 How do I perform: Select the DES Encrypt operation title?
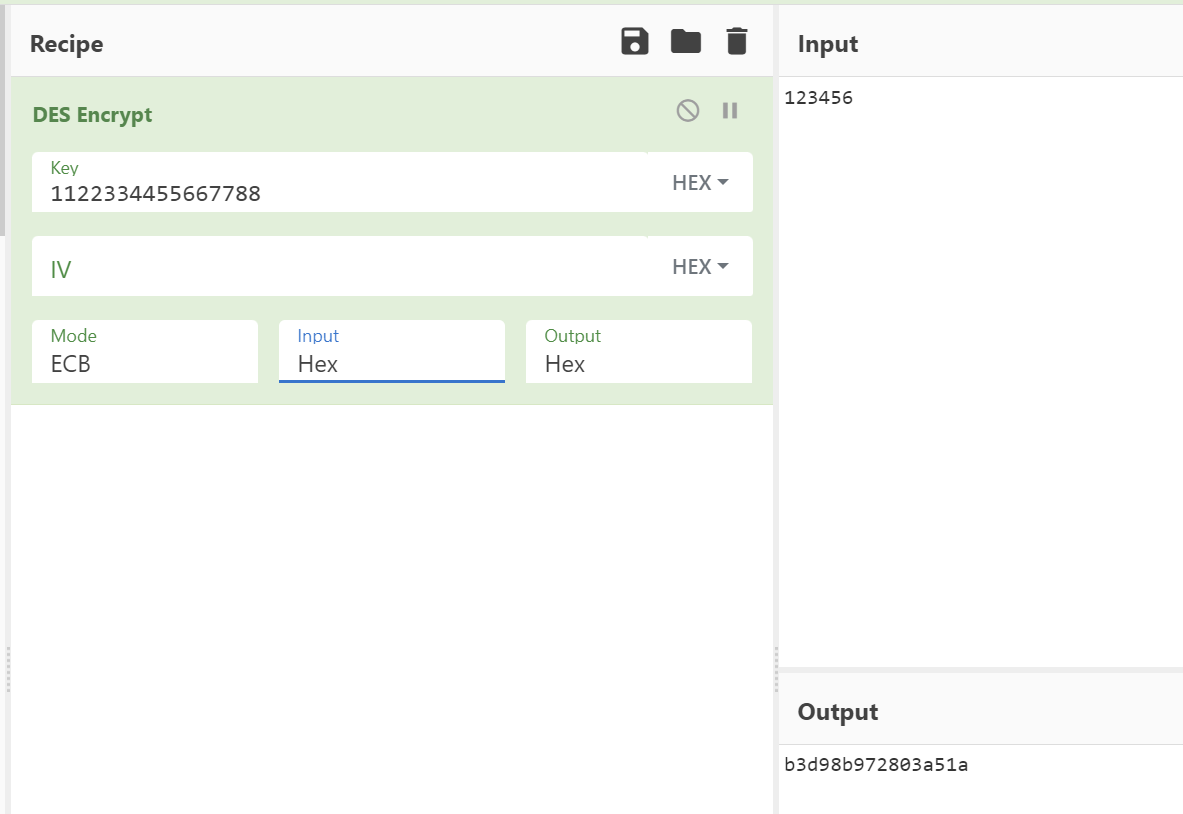click(x=93, y=115)
